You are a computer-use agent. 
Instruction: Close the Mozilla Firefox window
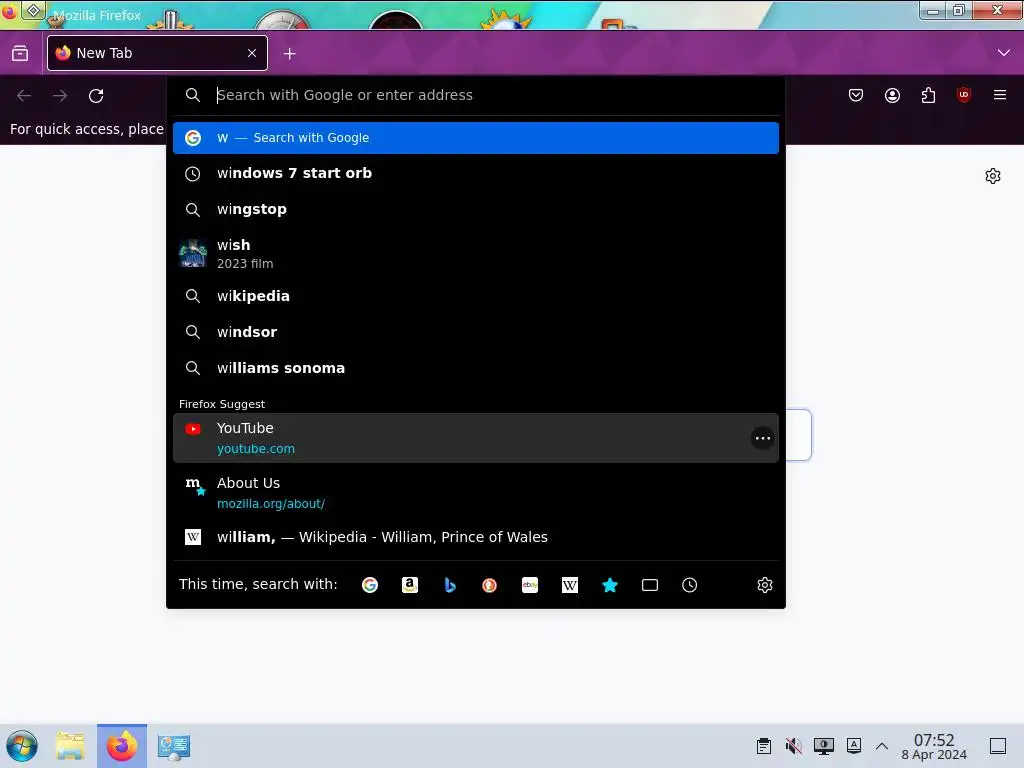(997, 10)
